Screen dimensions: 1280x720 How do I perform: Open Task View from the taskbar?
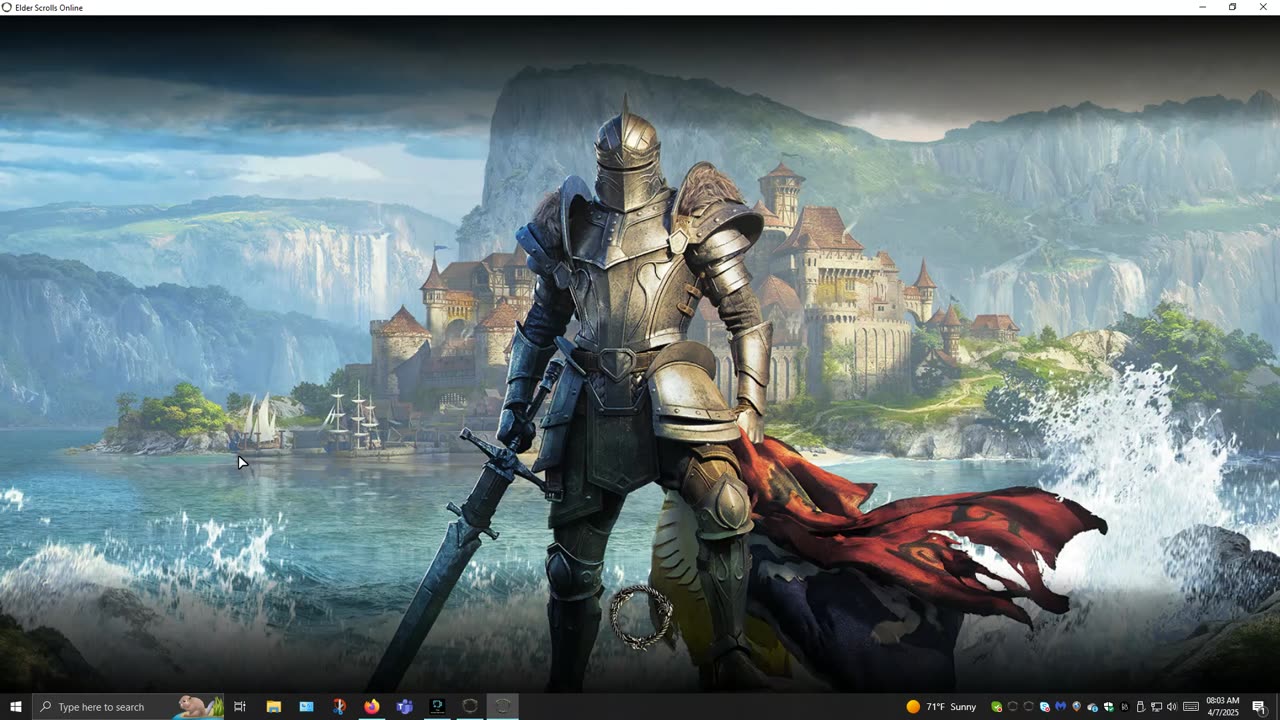pos(240,707)
